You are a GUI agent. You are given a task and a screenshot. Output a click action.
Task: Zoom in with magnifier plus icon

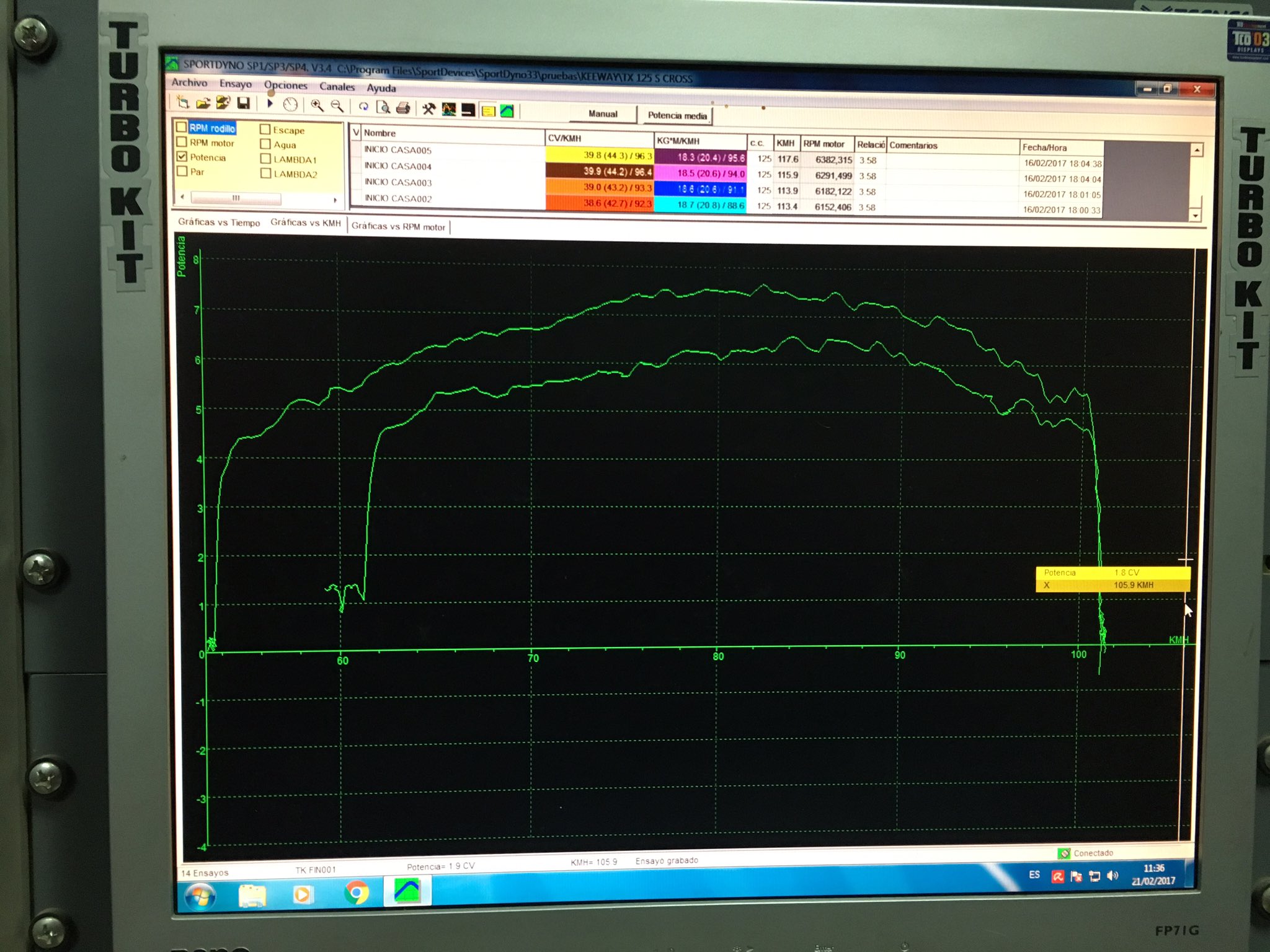pyautogui.click(x=317, y=105)
